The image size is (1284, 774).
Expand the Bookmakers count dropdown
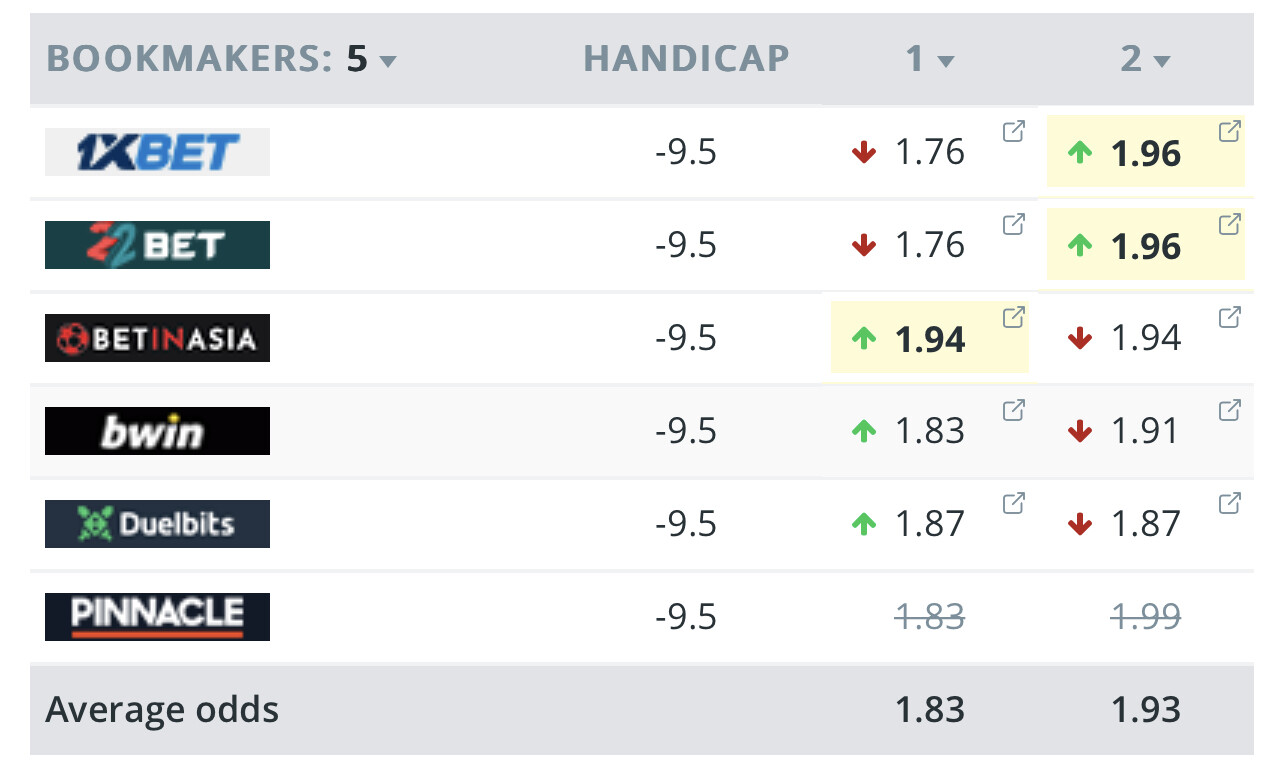click(x=388, y=61)
